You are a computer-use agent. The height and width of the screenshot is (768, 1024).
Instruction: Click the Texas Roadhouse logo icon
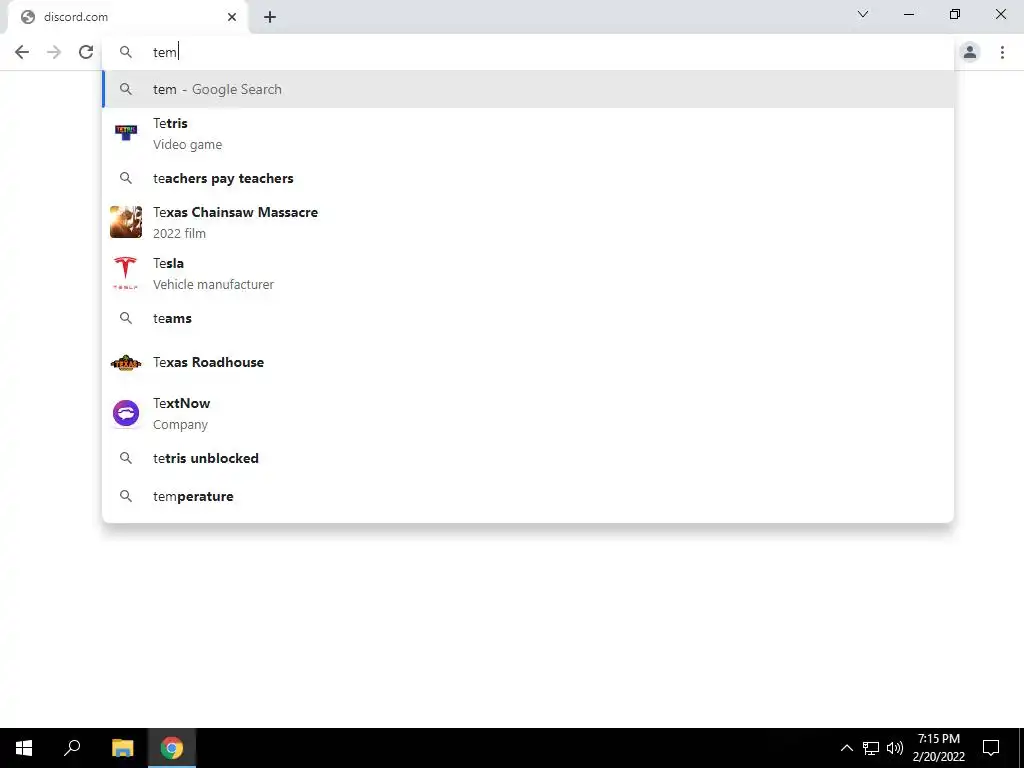[126, 362]
